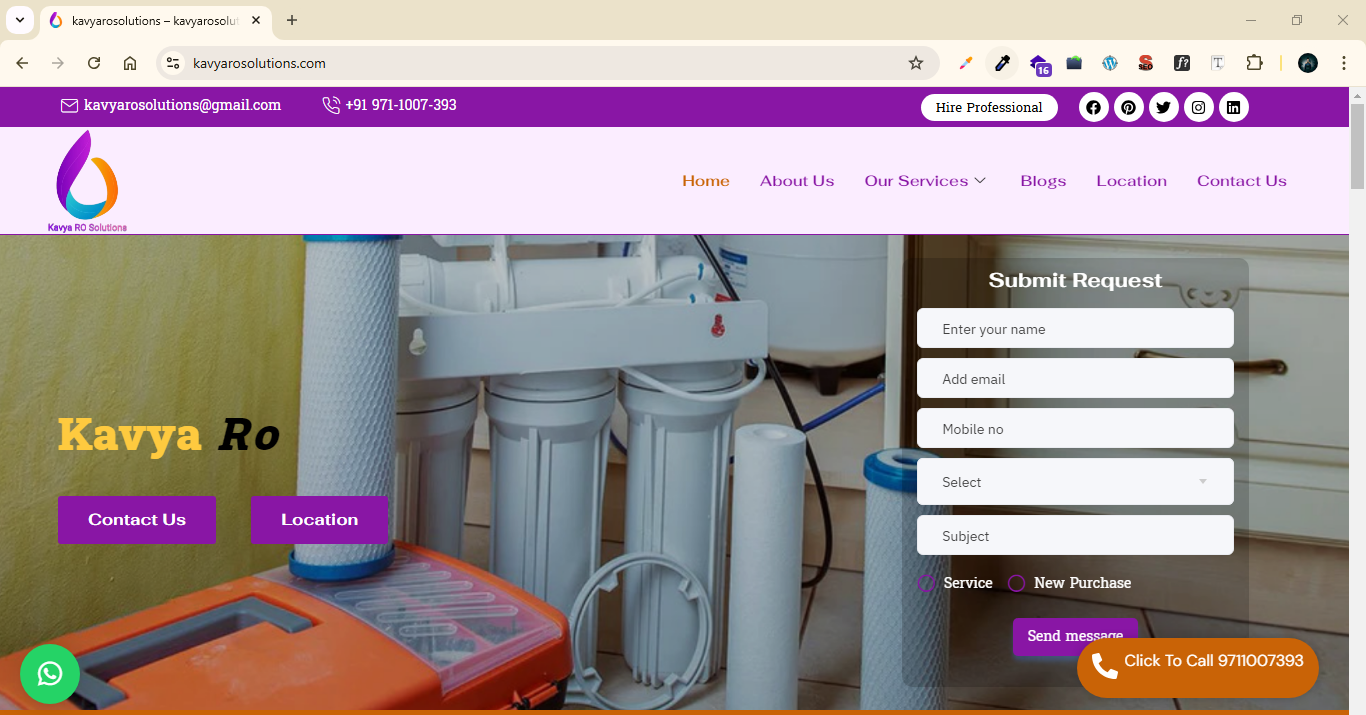Open the extension with badge 16

1039,64
